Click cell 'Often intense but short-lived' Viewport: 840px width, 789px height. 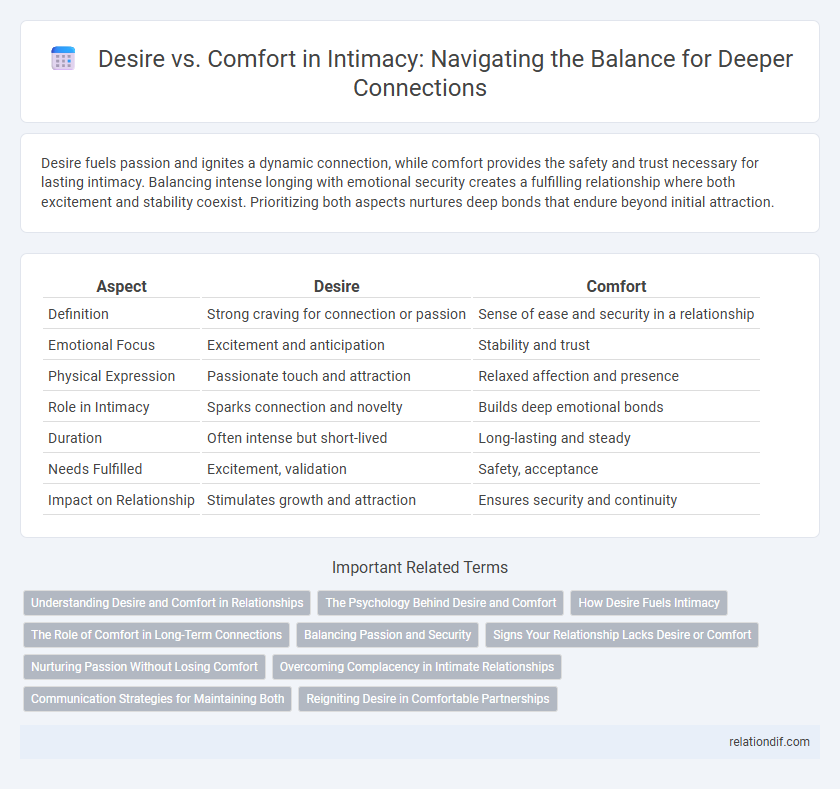297,438
